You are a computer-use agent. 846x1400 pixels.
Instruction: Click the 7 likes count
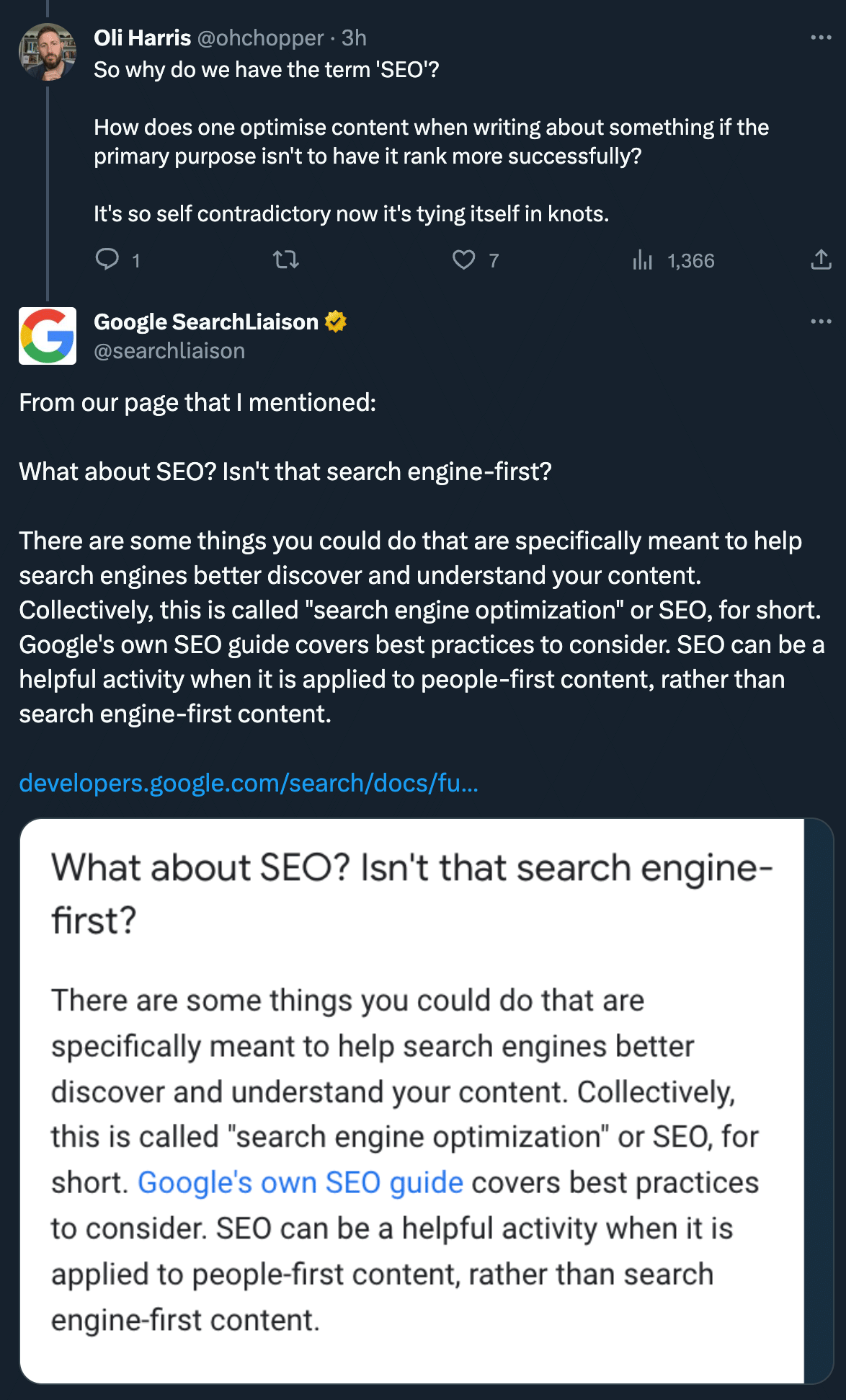[494, 261]
